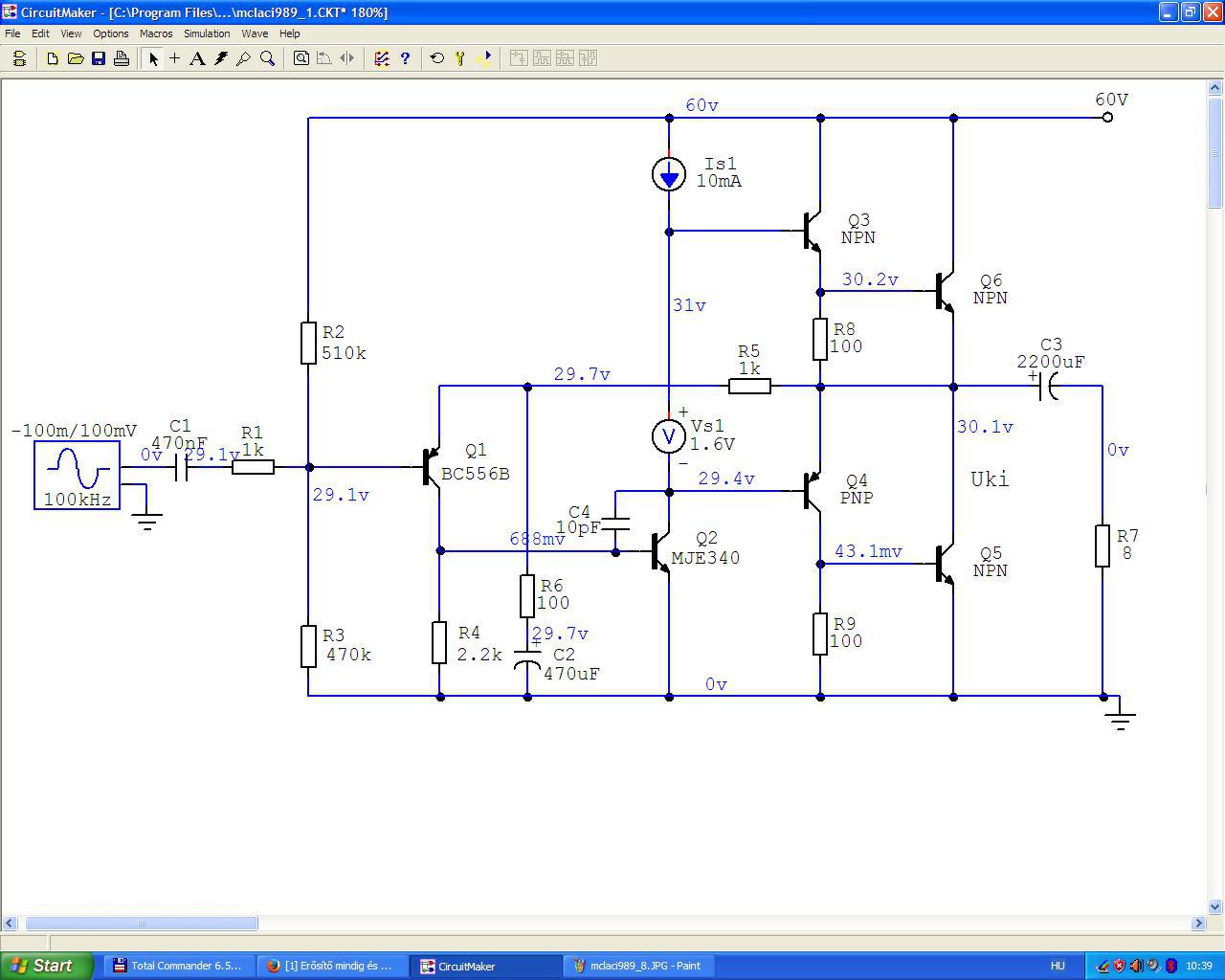Select load resistor R7

point(1102,546)
